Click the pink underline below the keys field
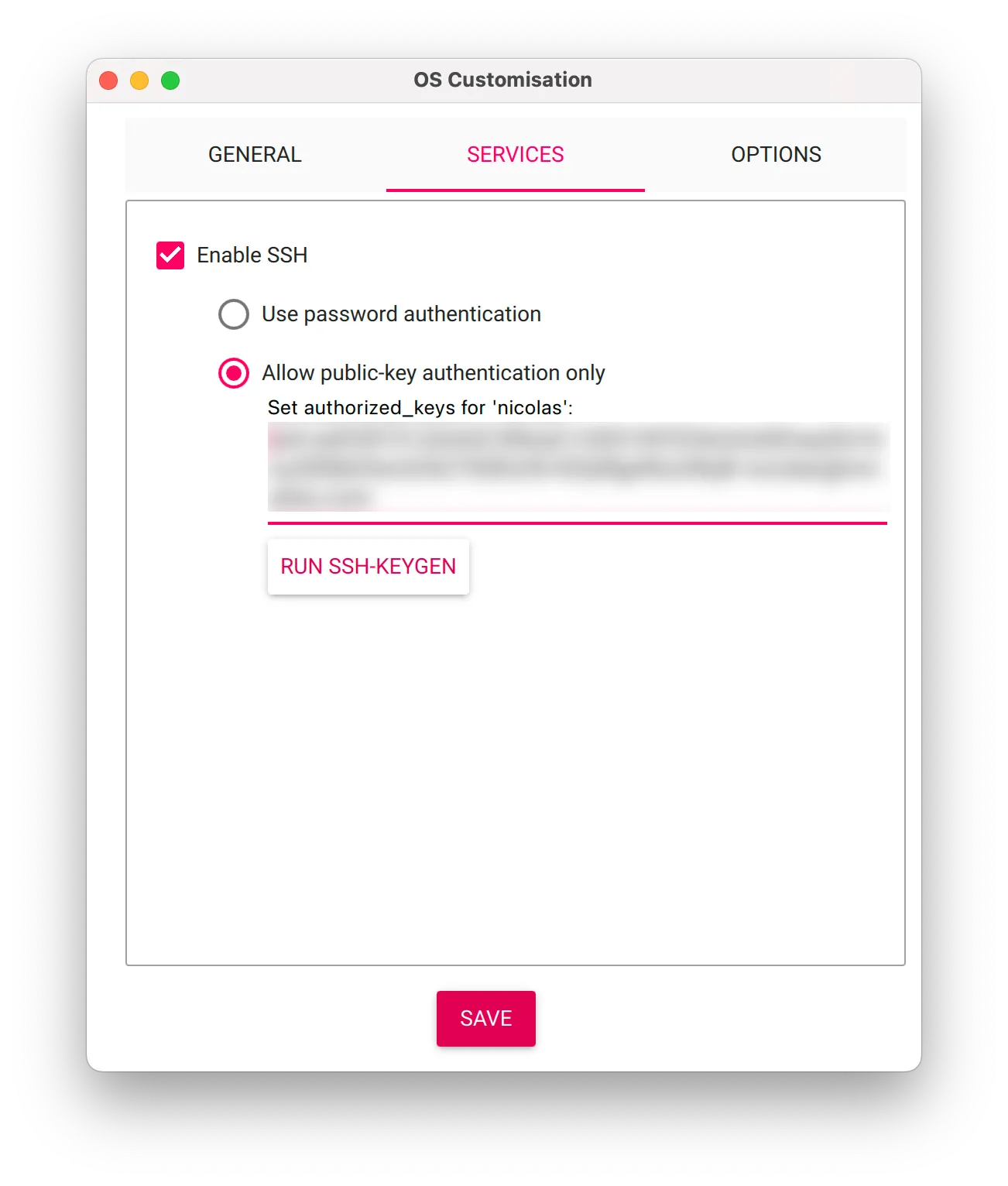Viewport: 1008px width, 1186px height. (x=578, y=523)
